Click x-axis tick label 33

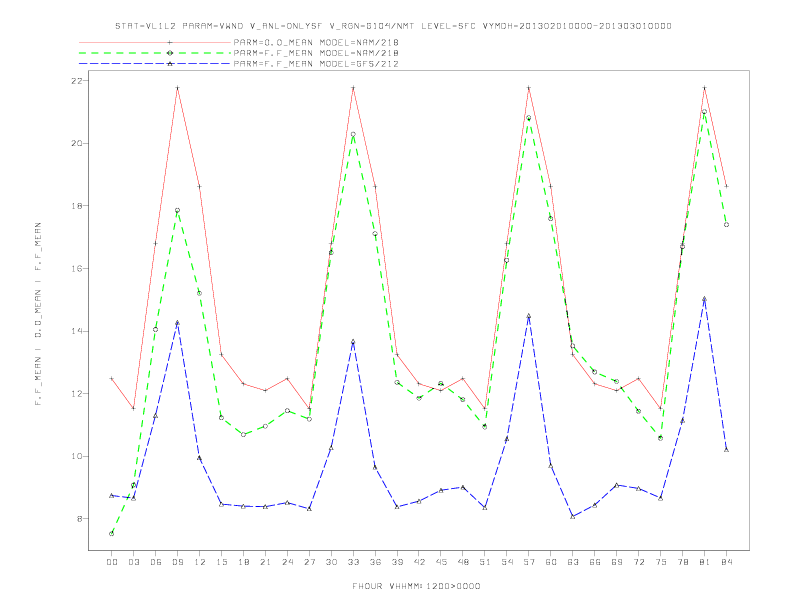point(353,562)
